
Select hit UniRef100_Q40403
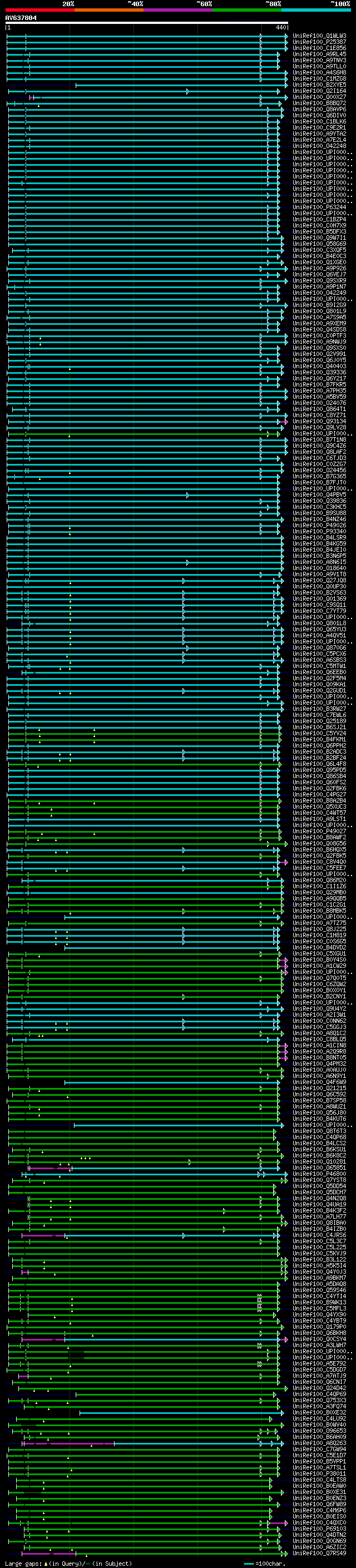tap(319, 367)
